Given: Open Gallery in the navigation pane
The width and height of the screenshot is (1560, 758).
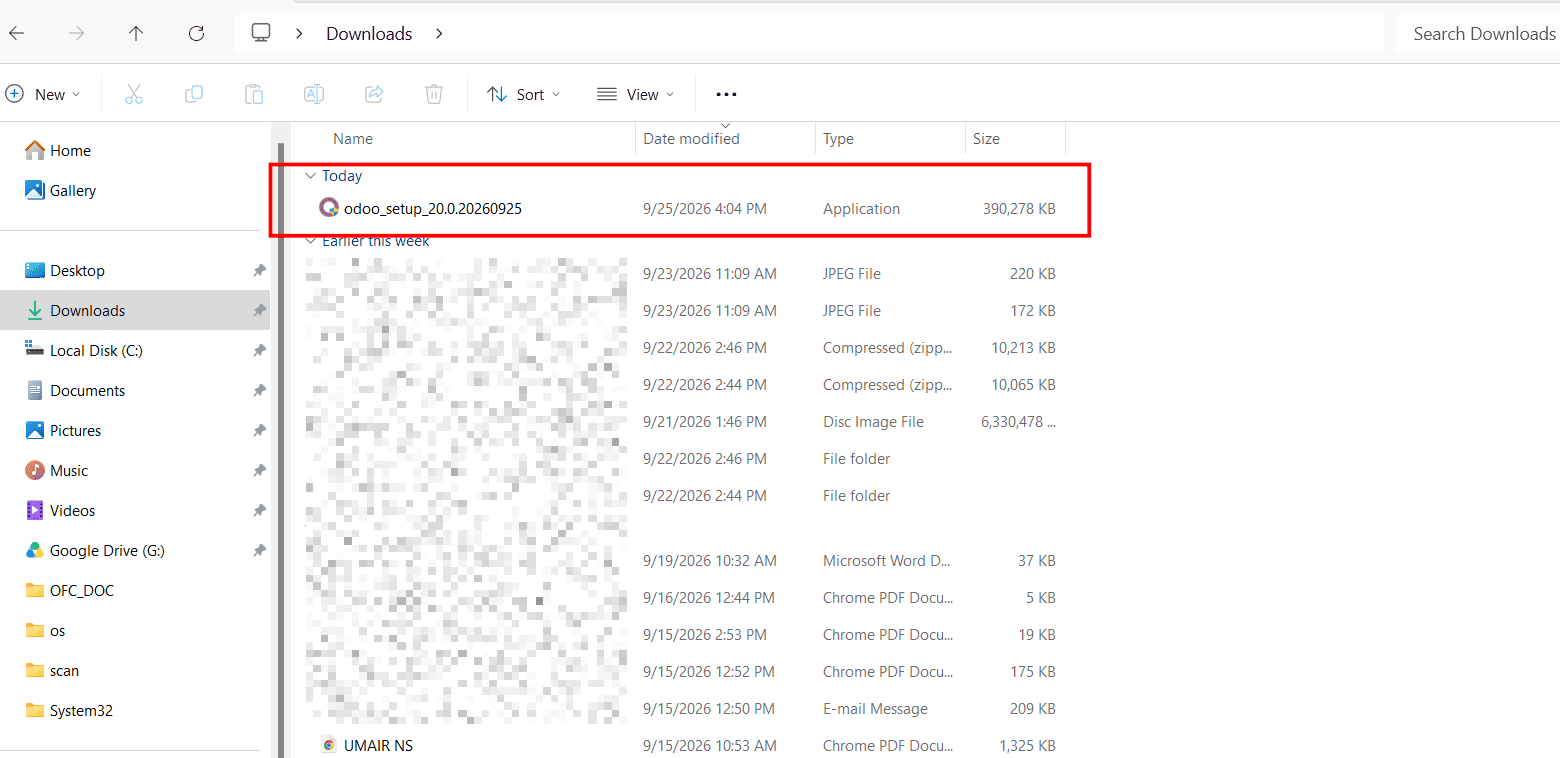Looking at the screenshot, I should pos(61,190).
